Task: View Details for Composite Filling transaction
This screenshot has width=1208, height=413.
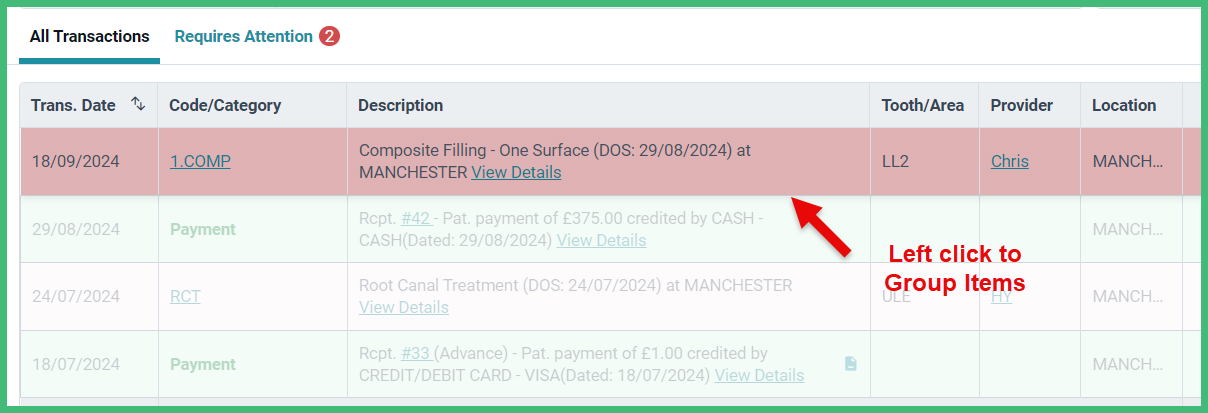Action: coord(516,172)
